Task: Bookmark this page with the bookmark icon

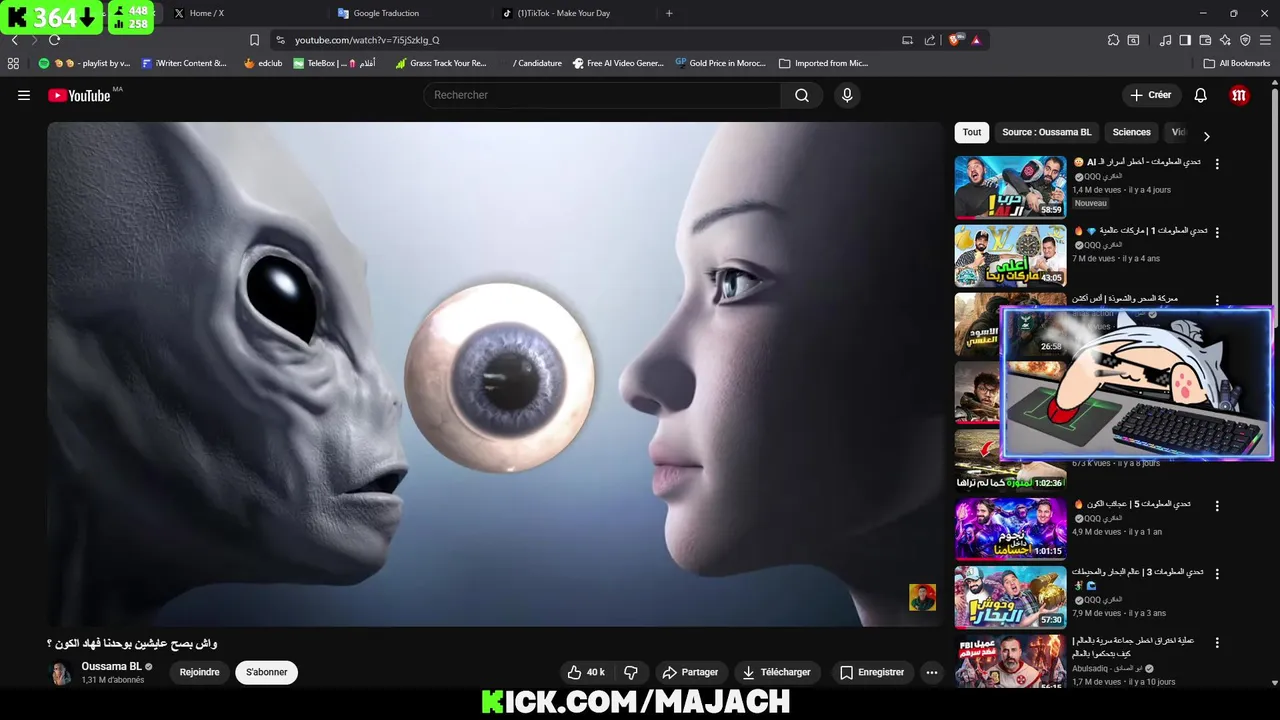Action: tap(254, 40)
